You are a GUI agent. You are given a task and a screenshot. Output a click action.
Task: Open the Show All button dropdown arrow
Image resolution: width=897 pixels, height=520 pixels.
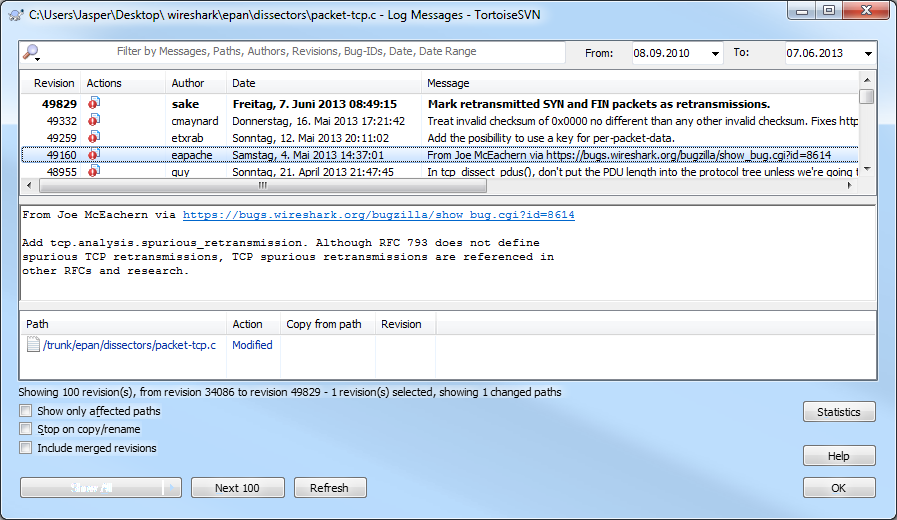[x=172, y=488]
